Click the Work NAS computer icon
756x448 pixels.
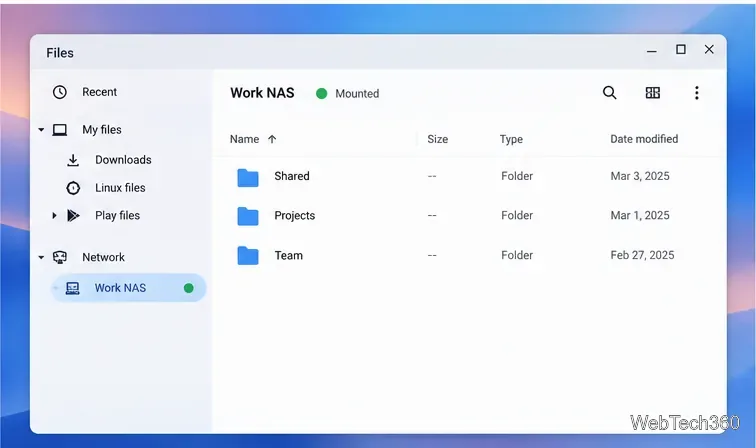pos(72,288)
